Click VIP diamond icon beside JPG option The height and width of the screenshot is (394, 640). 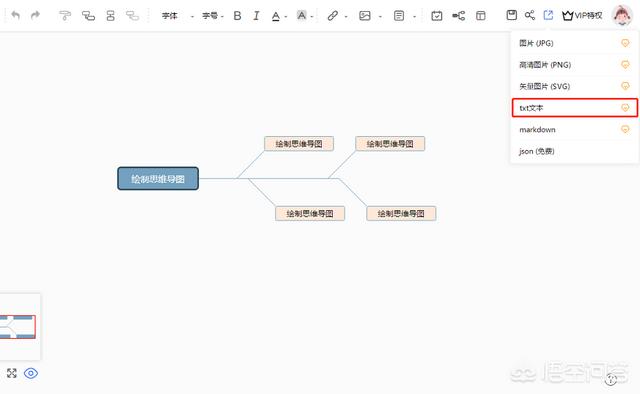click(625, 43)
